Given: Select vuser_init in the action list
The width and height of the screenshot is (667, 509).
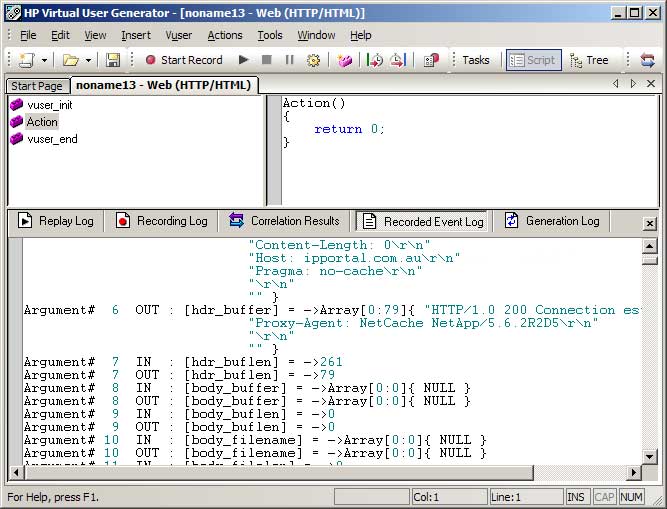Looking at the screenshot, I should (x=50, y=105).
